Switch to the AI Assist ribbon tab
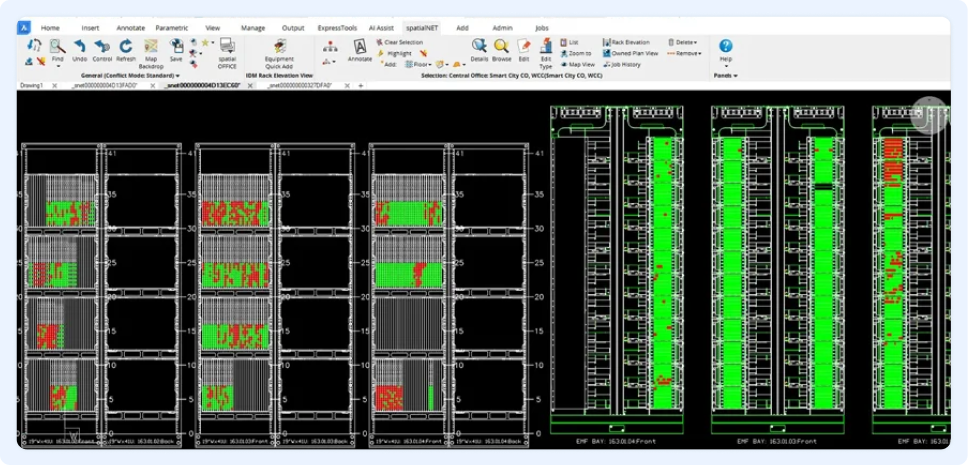 [x=381, y=28]
